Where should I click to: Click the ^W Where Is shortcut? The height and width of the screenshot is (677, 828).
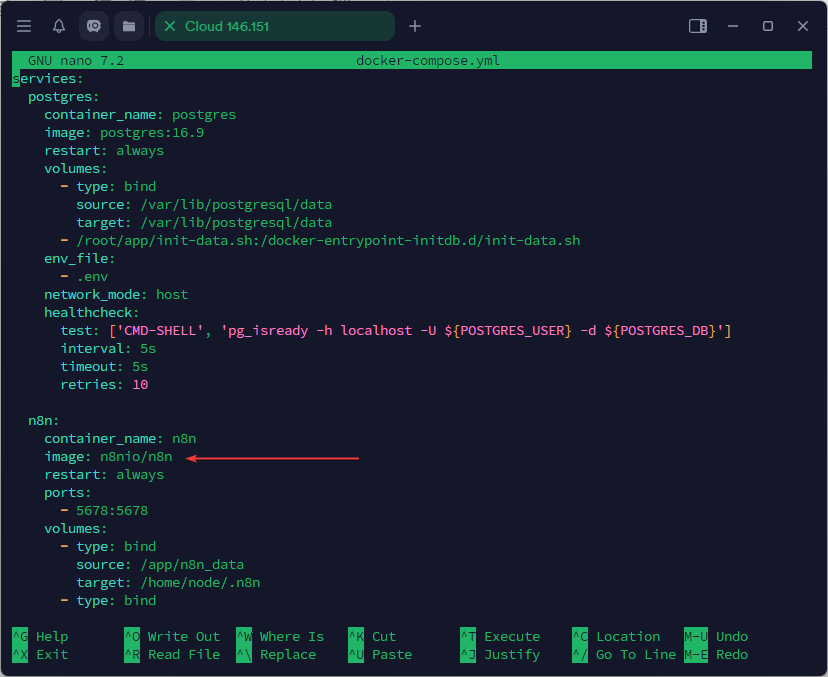[280, 636]
